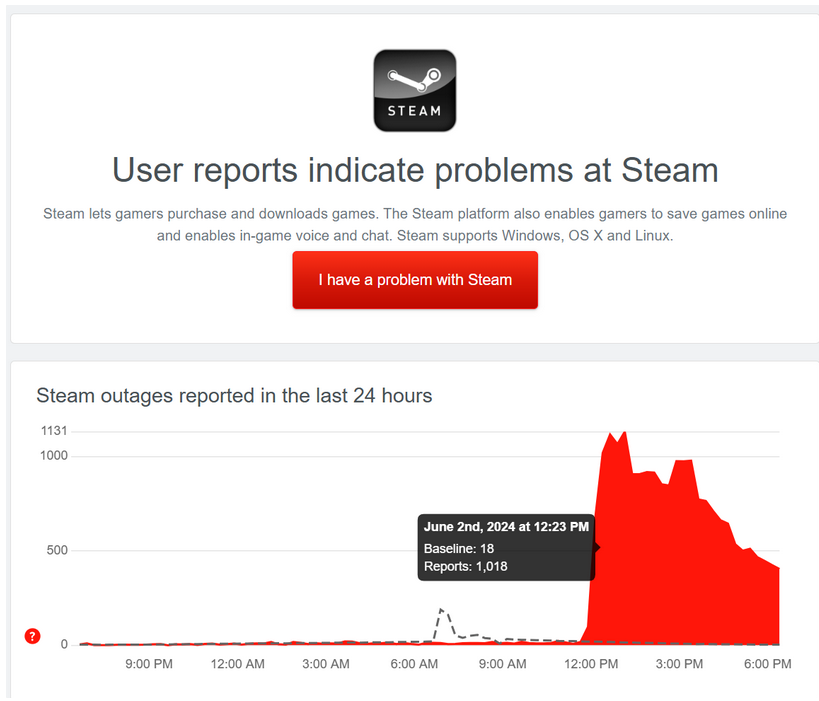
Task: Click the Steam logo icon
Action: (x=415, y=90)
